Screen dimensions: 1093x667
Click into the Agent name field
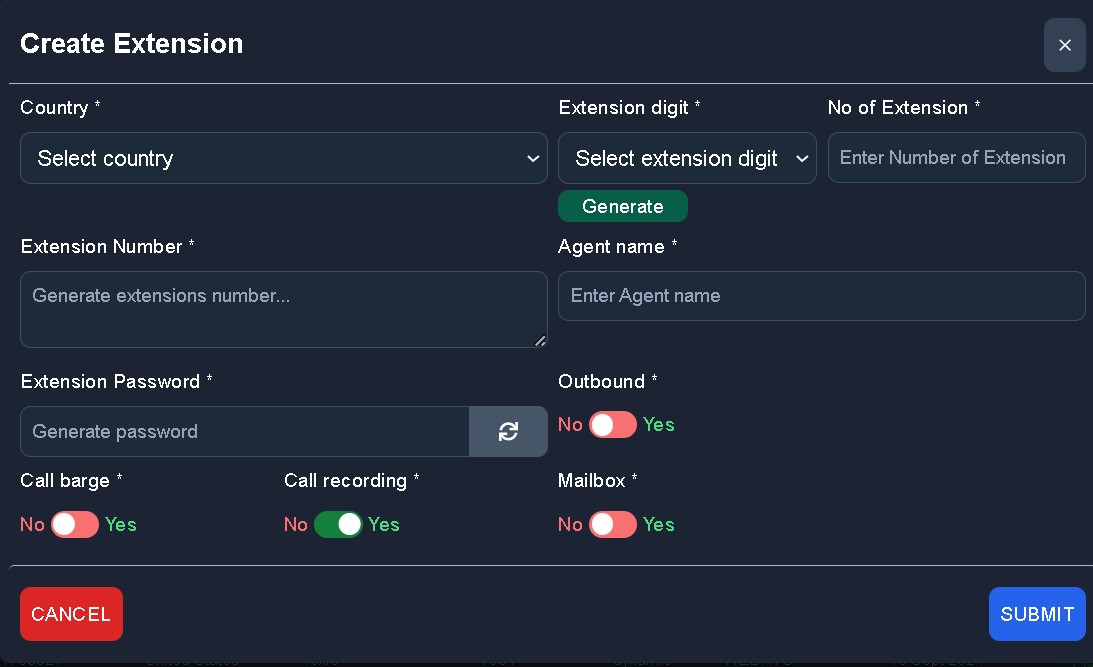point(821,296)
